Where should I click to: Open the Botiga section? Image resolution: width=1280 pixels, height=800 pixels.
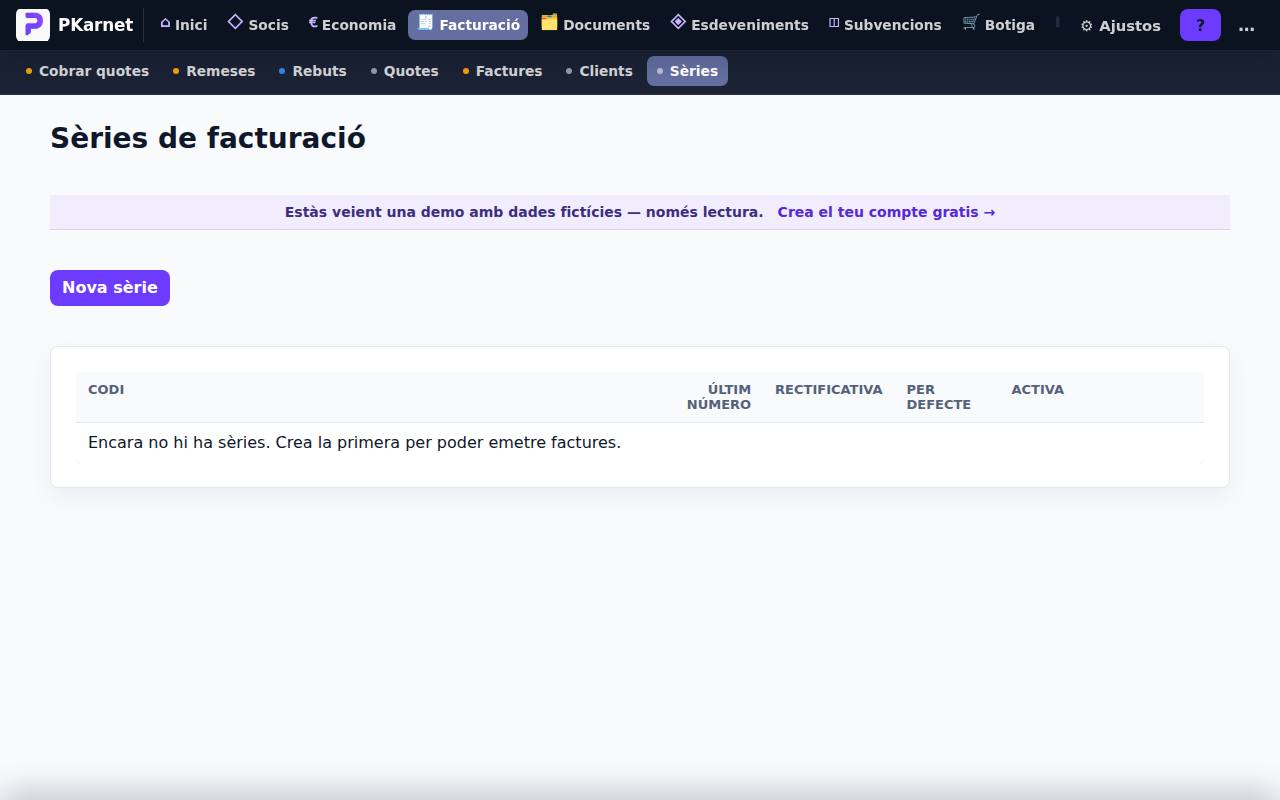(998, 25)
